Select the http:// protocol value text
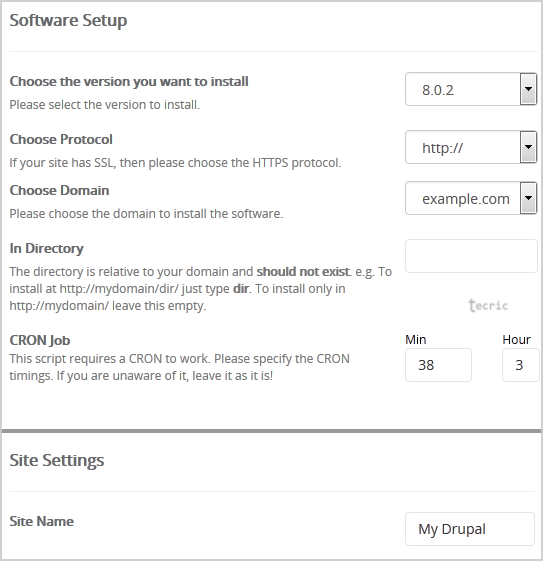Screen dimensions: 543x561 (442, 148)
